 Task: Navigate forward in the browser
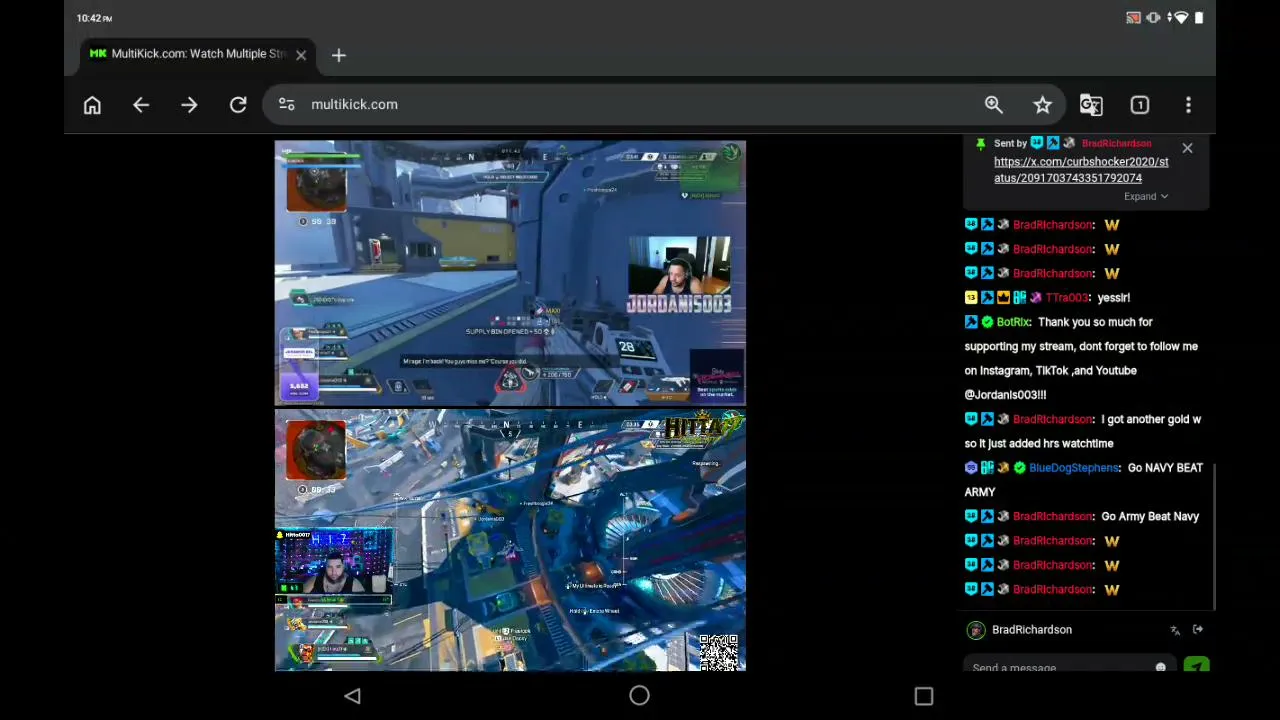click(x=189, y=105)
